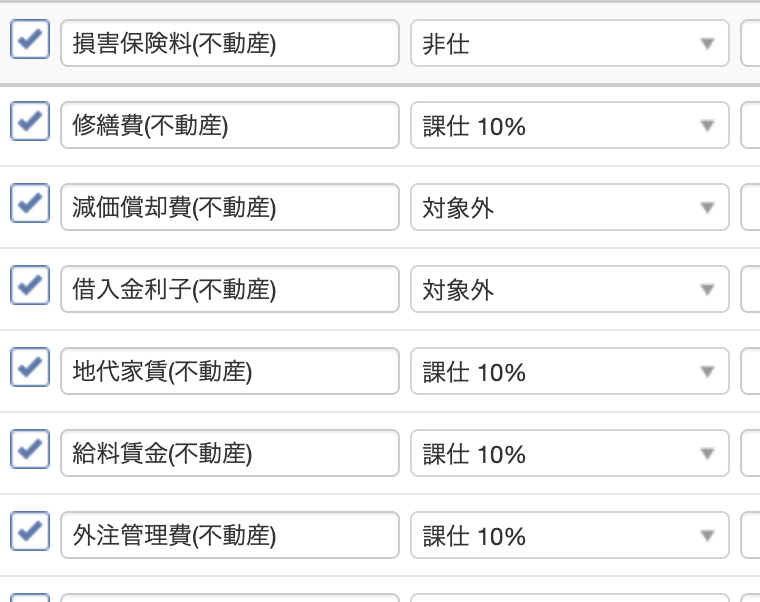Expand 対象外 dropdown for 借入金利子
The image size is (760, 602).
pyautogui.click(x=569, y=290)
